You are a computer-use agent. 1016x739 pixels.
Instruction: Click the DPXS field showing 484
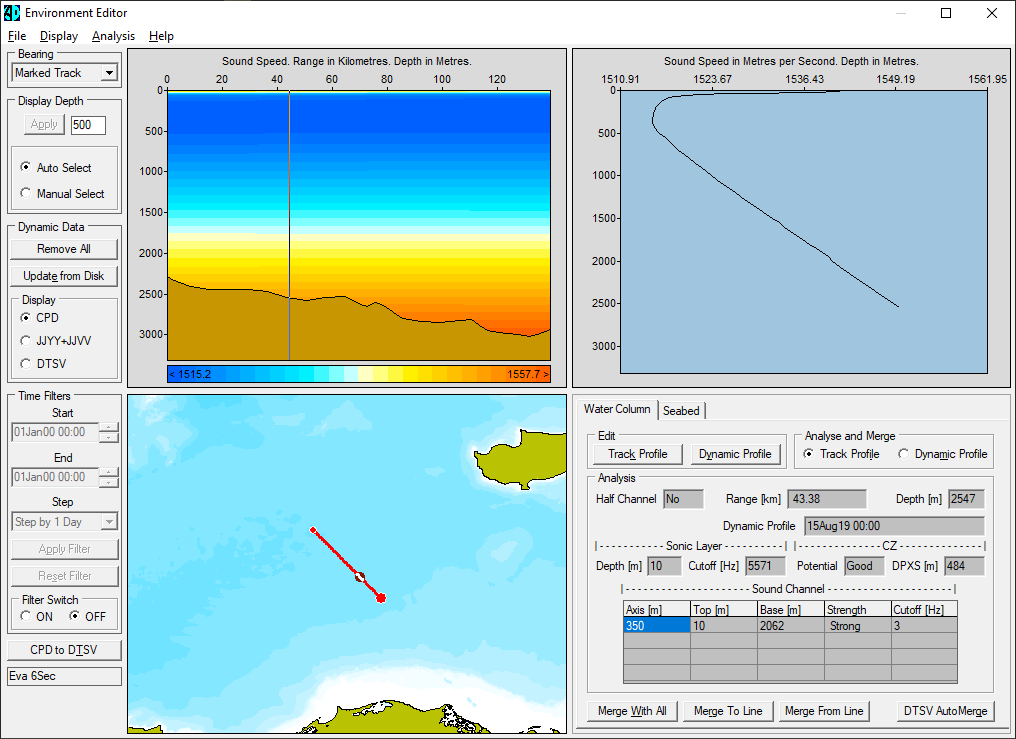point(964,566)
